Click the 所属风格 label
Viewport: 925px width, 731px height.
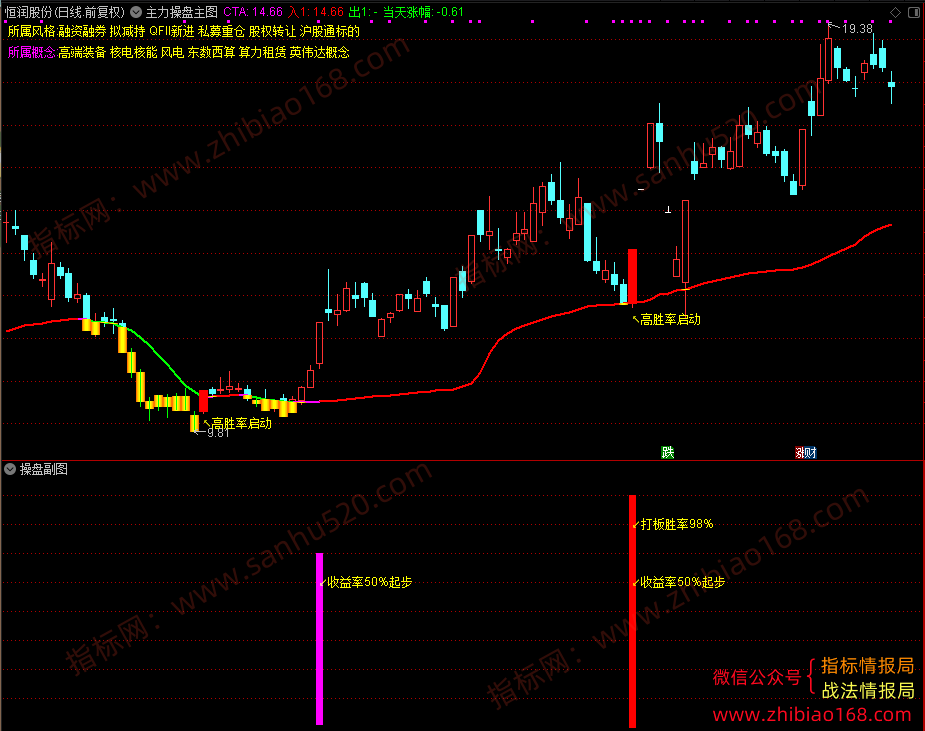pyautogui.click(x=31, y=31)
